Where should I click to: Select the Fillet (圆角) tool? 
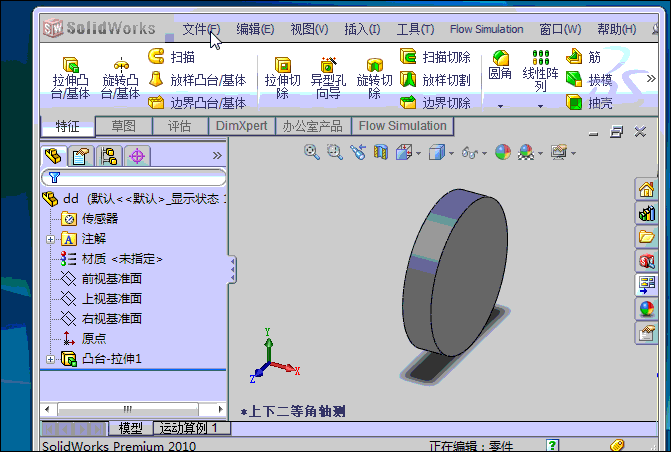500,65
